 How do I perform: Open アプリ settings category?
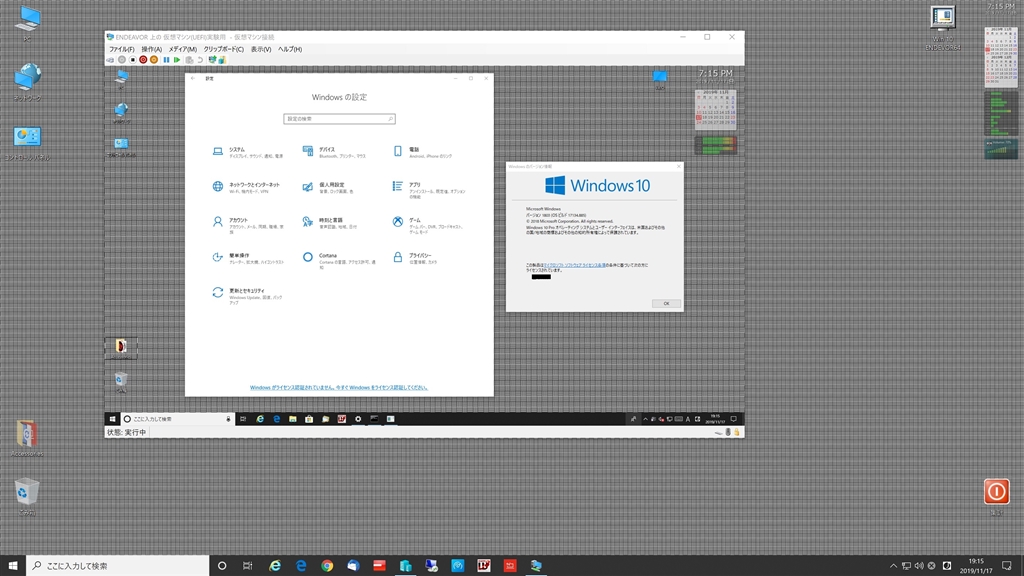(429, 189)
